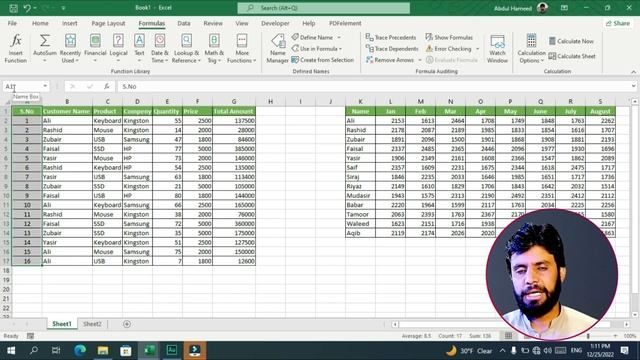Click the formula bar fx icon
The height and width of the screenshot is (360, 640).
107,87
